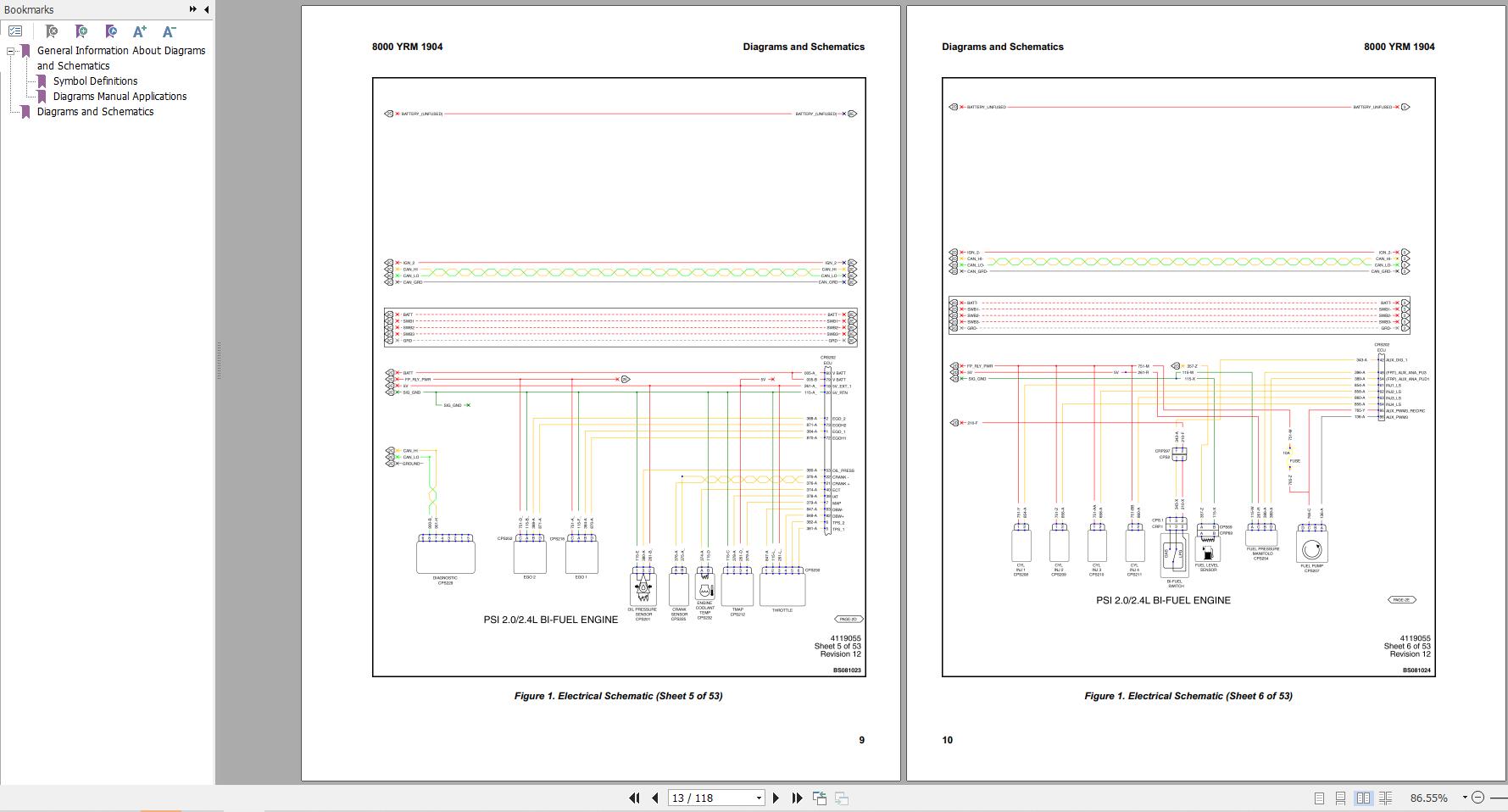Click the Delete Bookmark icon
Screen dimensions: 1508x812
(x=51, y=31)
